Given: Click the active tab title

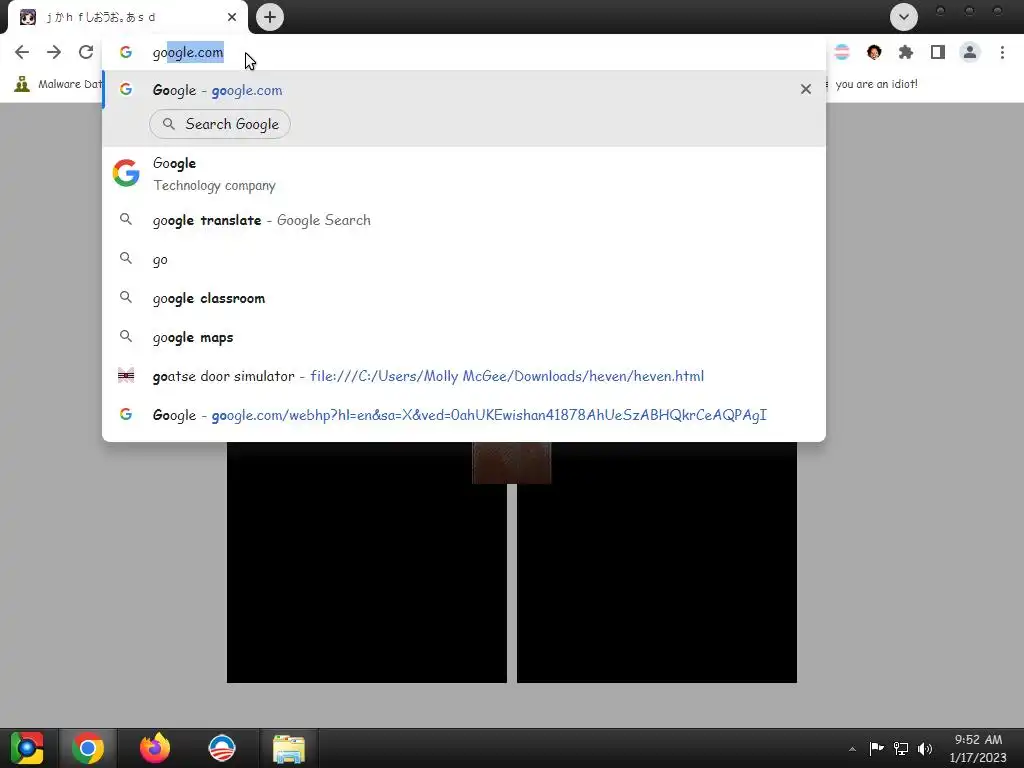Looking at the screenshot, I should pos(101,18).
